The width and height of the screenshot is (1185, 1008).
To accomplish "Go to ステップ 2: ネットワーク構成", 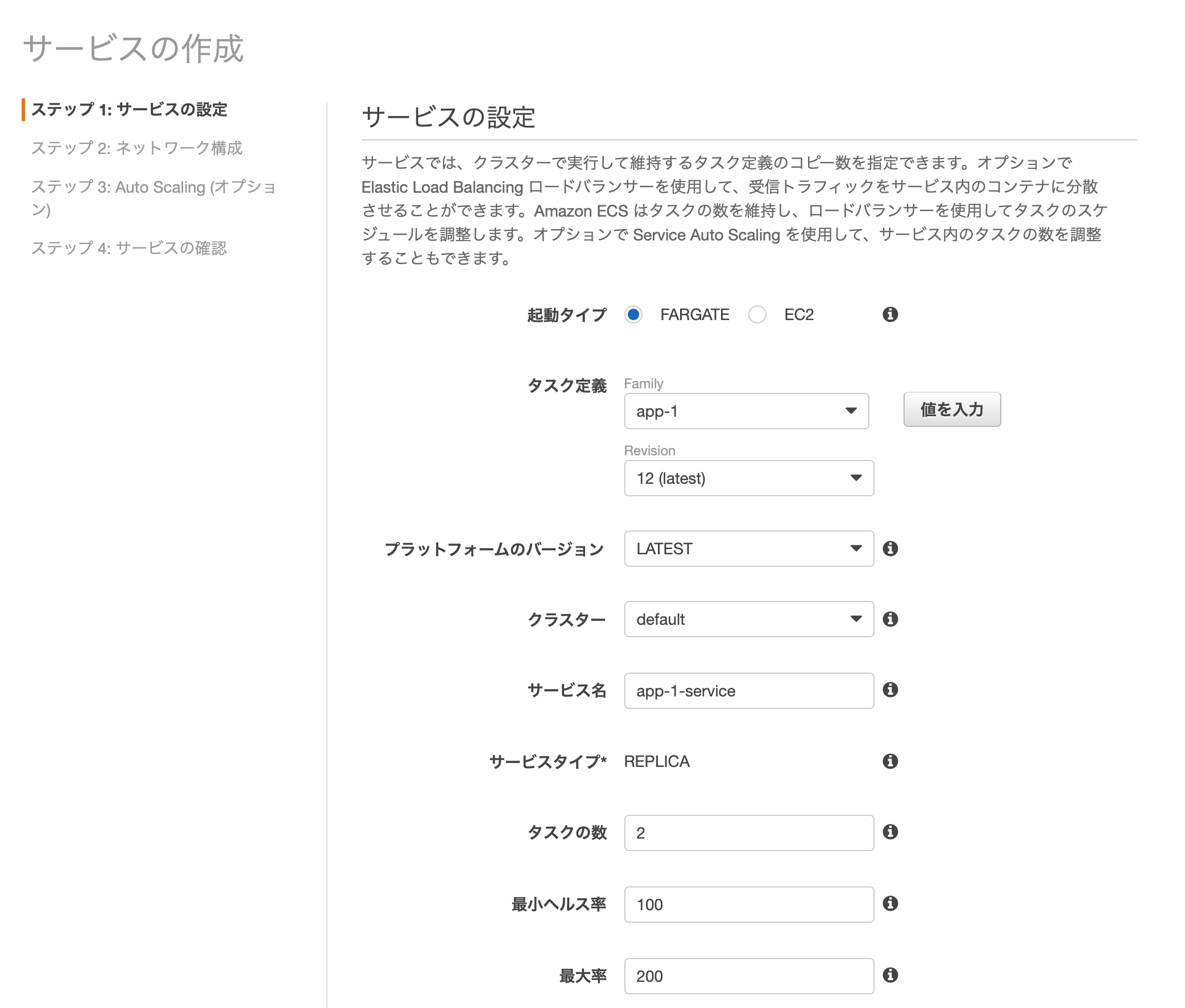I will tap(138, 148).
